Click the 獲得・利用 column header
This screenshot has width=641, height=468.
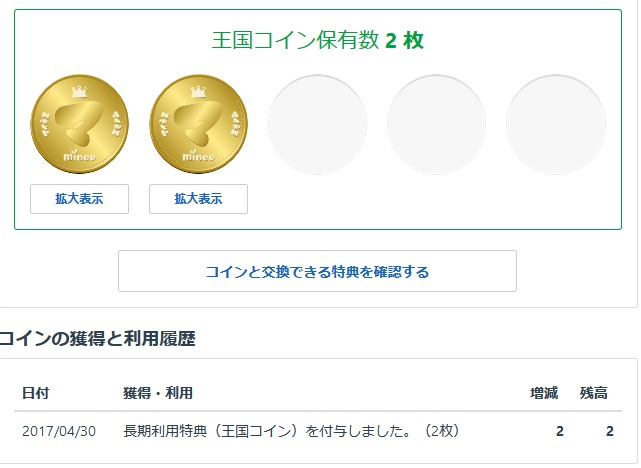click(x=158, y=393)
